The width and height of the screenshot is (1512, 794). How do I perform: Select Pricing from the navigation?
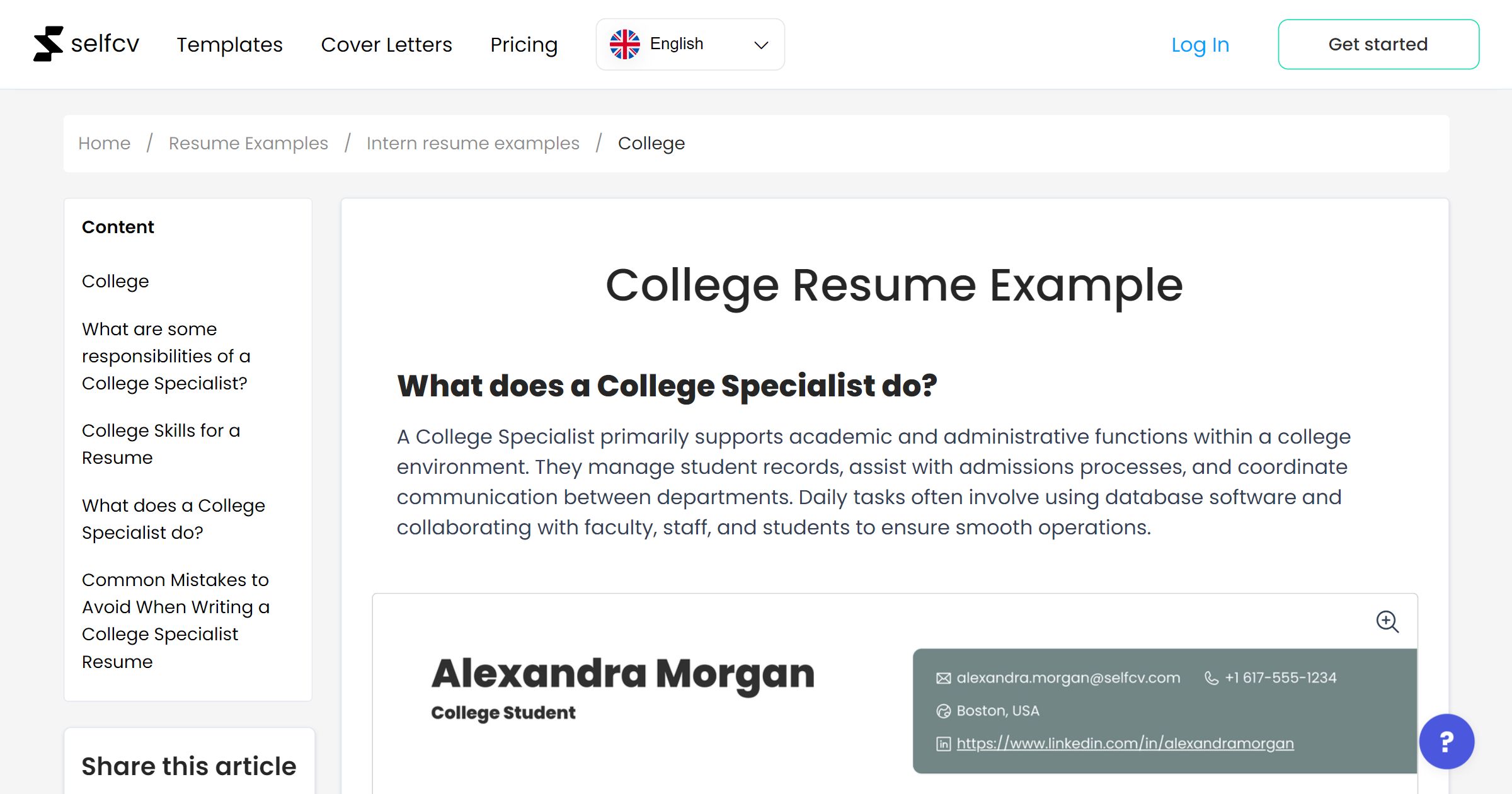524,44
